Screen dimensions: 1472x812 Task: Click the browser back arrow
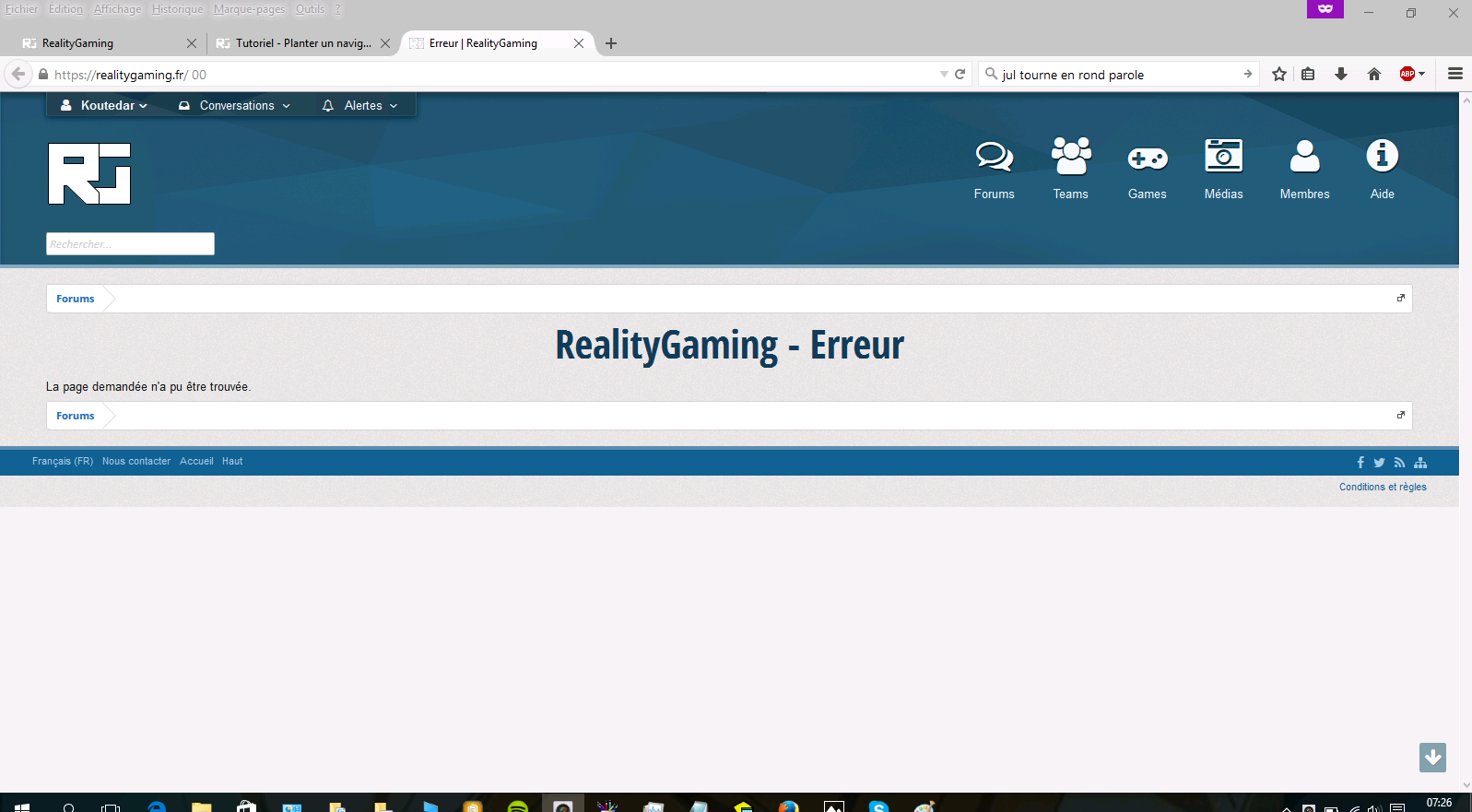18,74
